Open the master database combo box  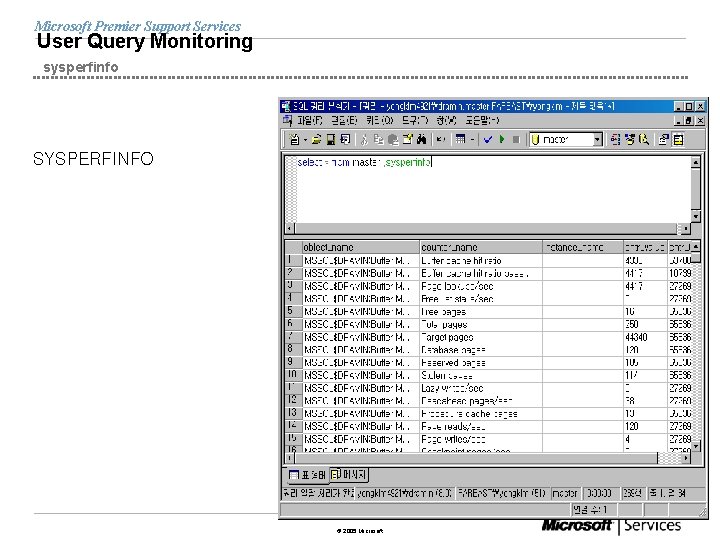coord(566,140)
